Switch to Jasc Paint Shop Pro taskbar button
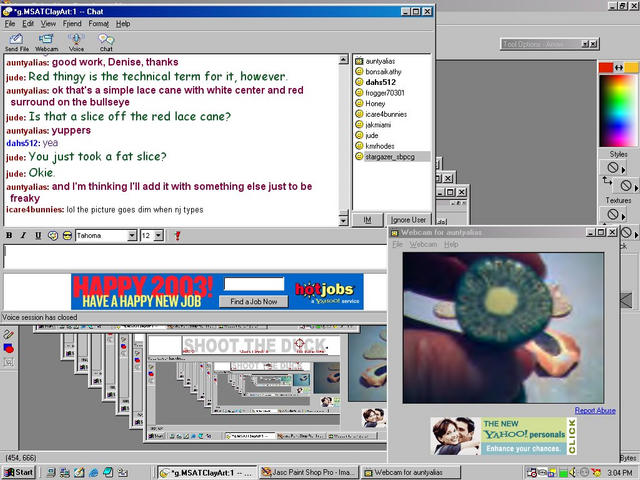This screenshot has height=480, width=640. 309,472
